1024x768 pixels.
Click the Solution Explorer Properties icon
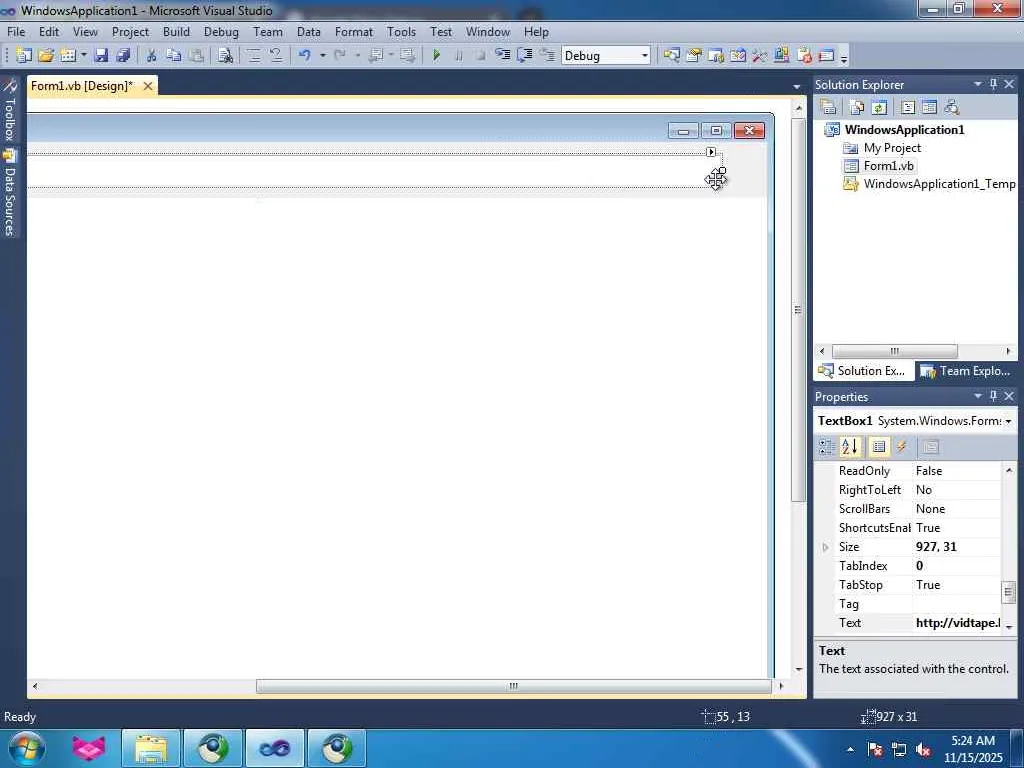click(x=829, y=107)
